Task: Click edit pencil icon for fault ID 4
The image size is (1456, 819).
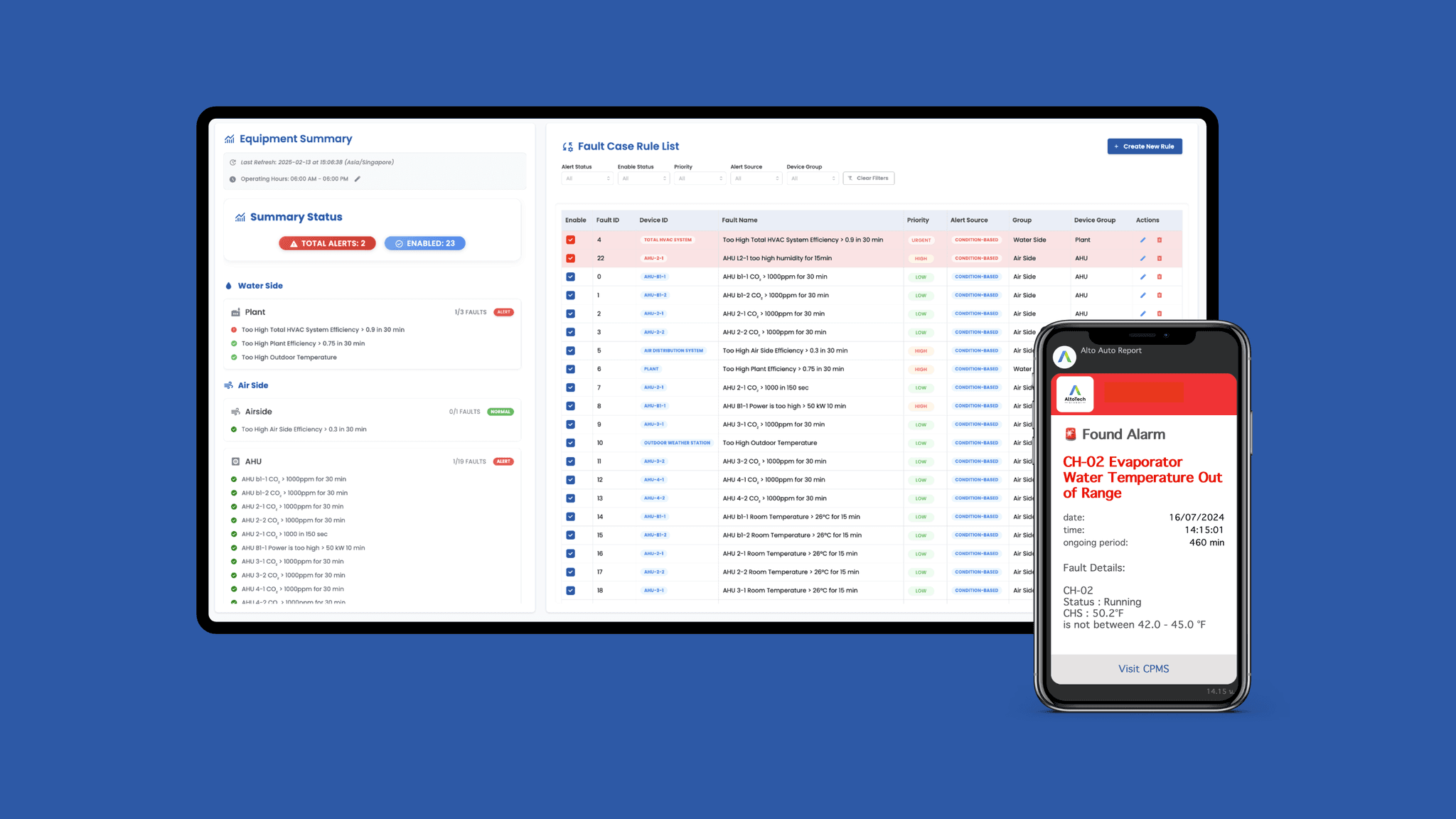Action: (1142, 240)
